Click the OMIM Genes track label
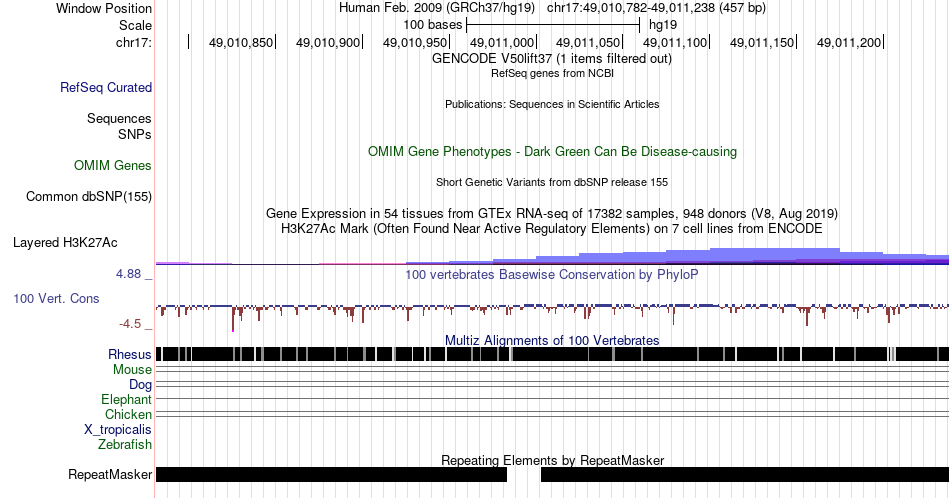Screen dimensions: 950x498 [113, 165]
